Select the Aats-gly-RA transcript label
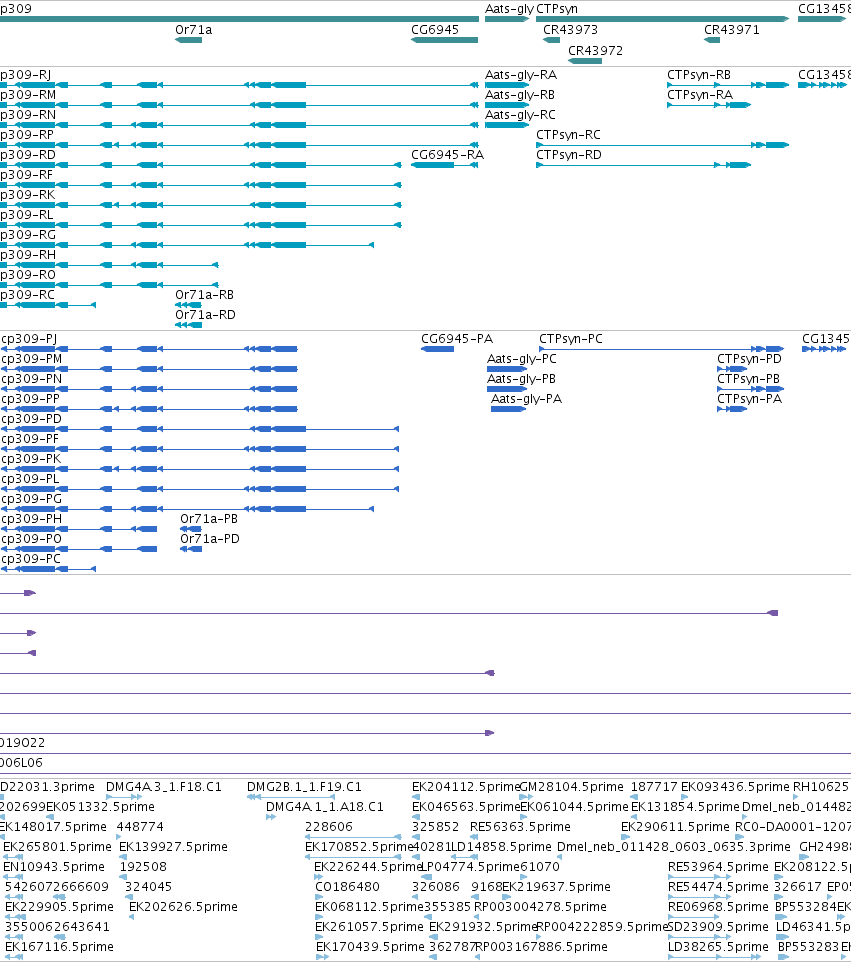Viewport: 851px width, 962px height. point(521,75)
